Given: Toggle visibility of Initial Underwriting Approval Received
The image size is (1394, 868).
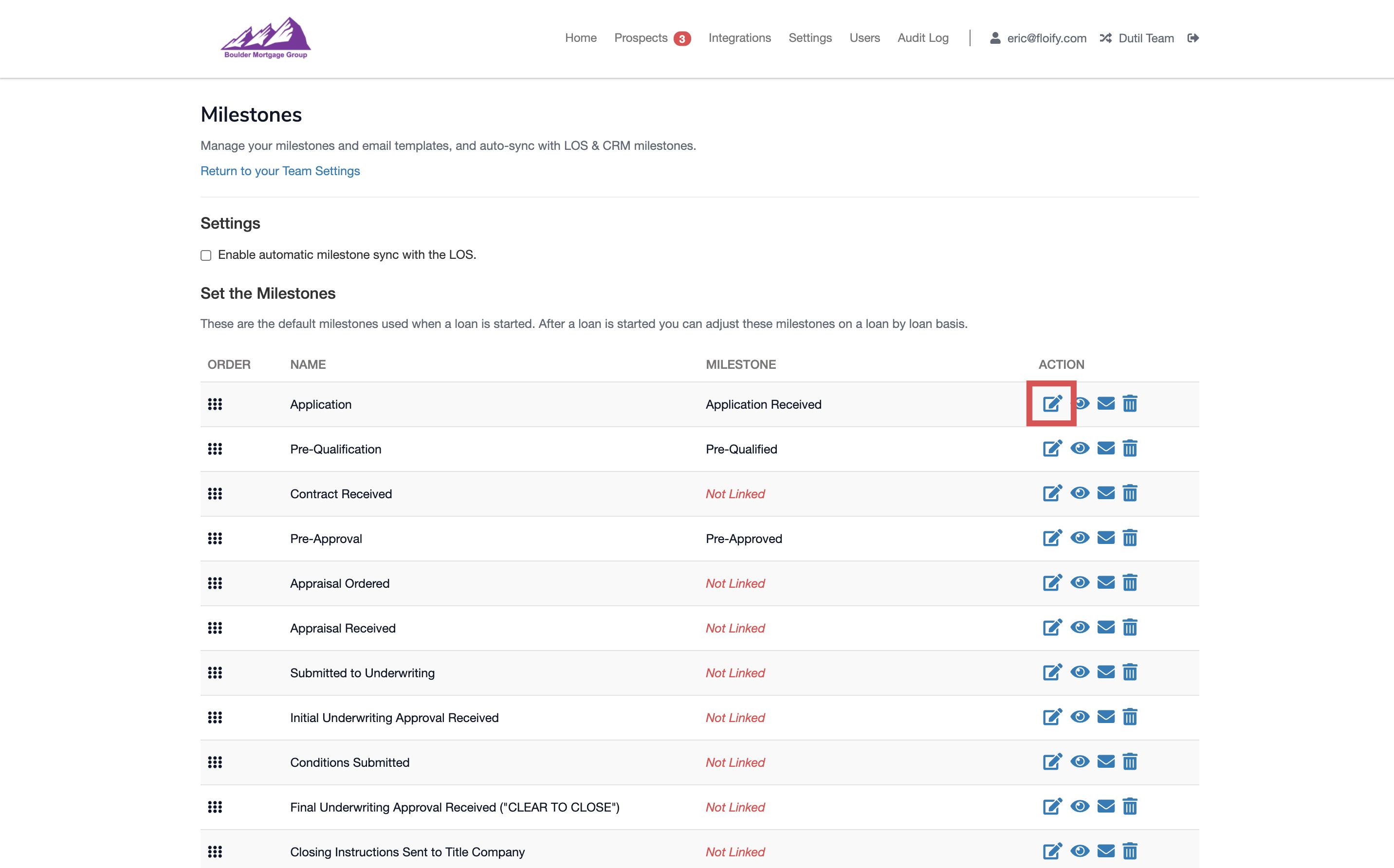Looking at the screenshot, I should coord(1080,717).
